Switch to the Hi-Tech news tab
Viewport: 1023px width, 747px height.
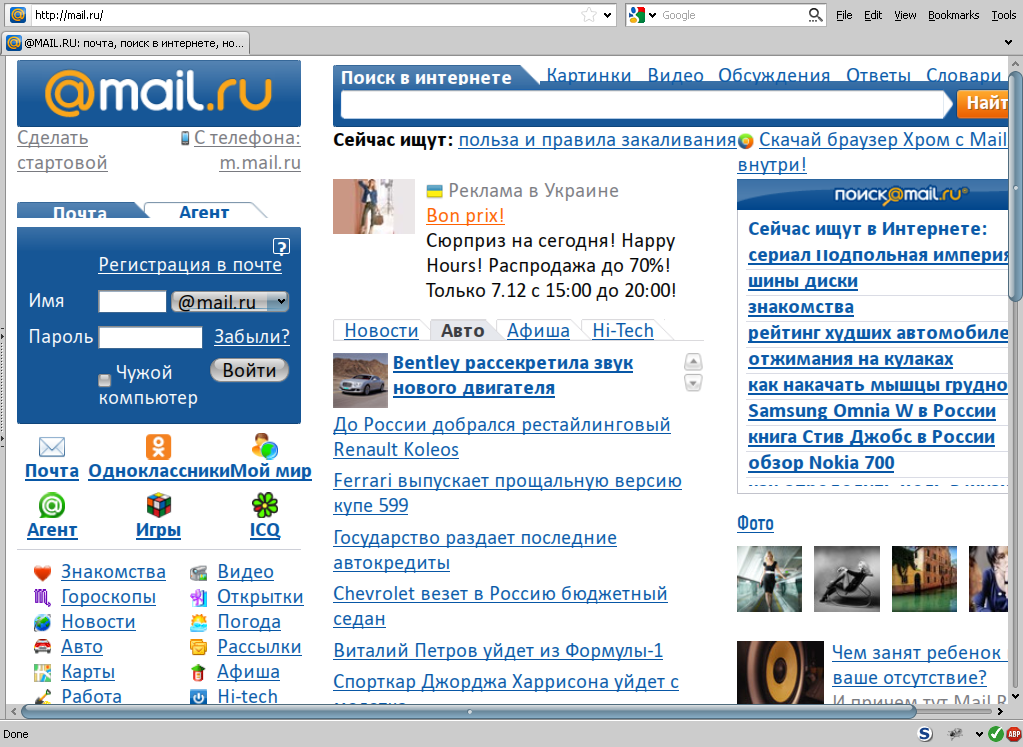(x=622, y=331)
